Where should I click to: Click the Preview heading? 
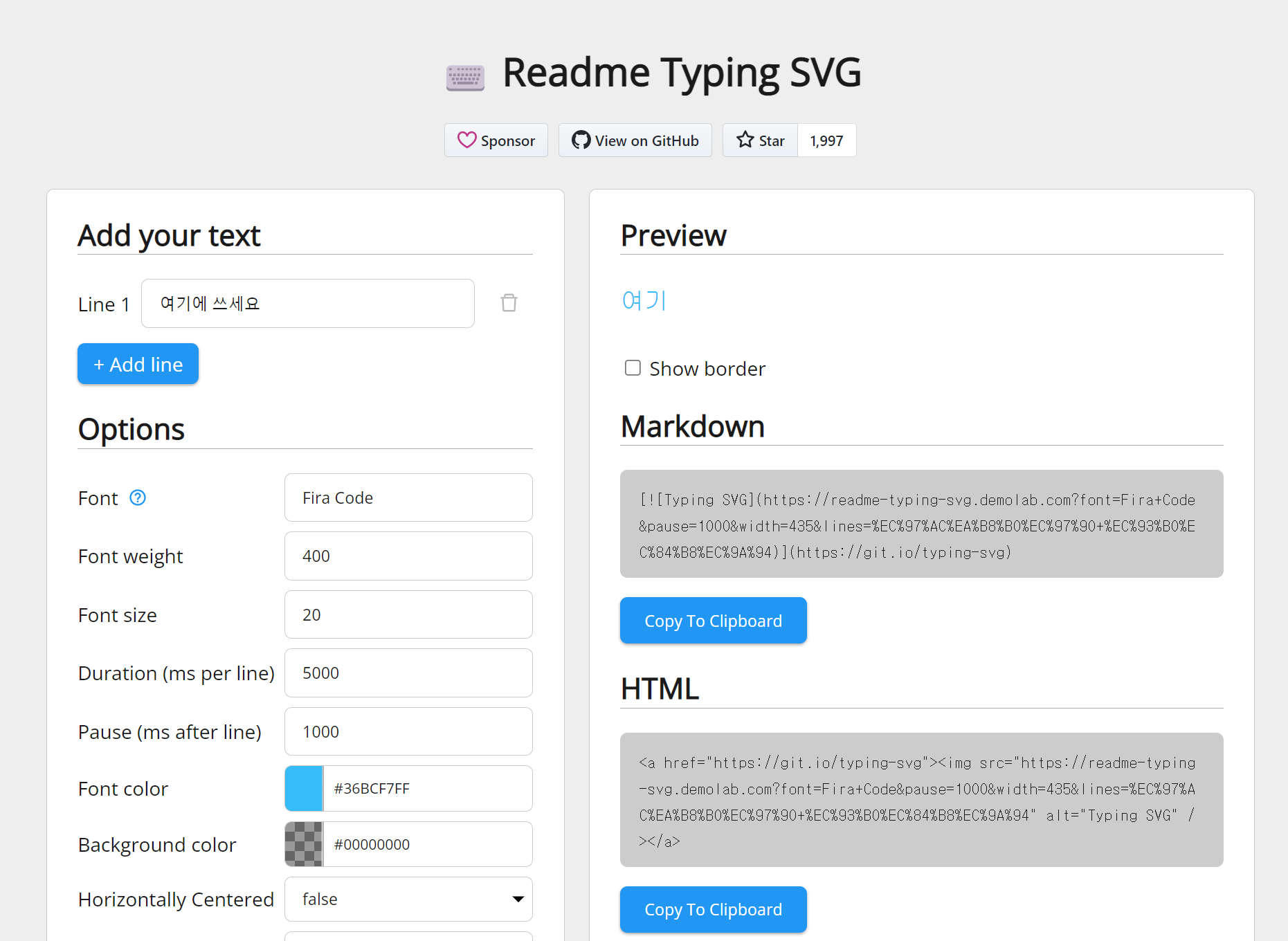(673, 235)
